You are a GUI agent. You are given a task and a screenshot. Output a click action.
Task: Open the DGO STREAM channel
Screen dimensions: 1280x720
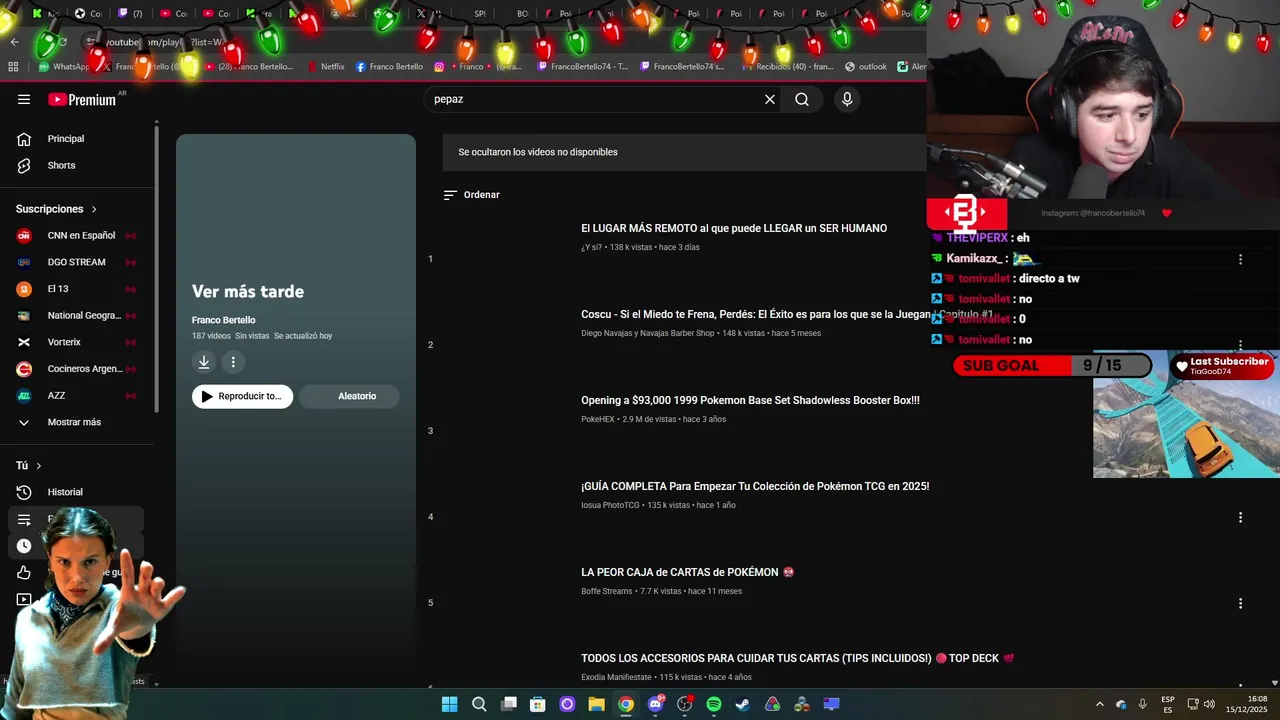(76, 262)
